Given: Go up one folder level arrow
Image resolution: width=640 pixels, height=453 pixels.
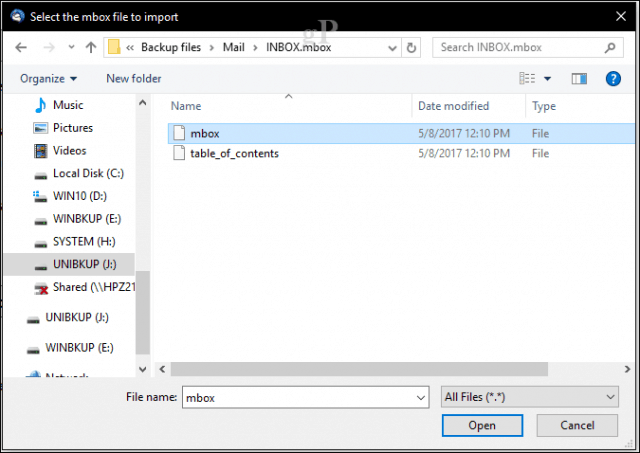Looking at the screenshot, I should [x=91, y=47].
